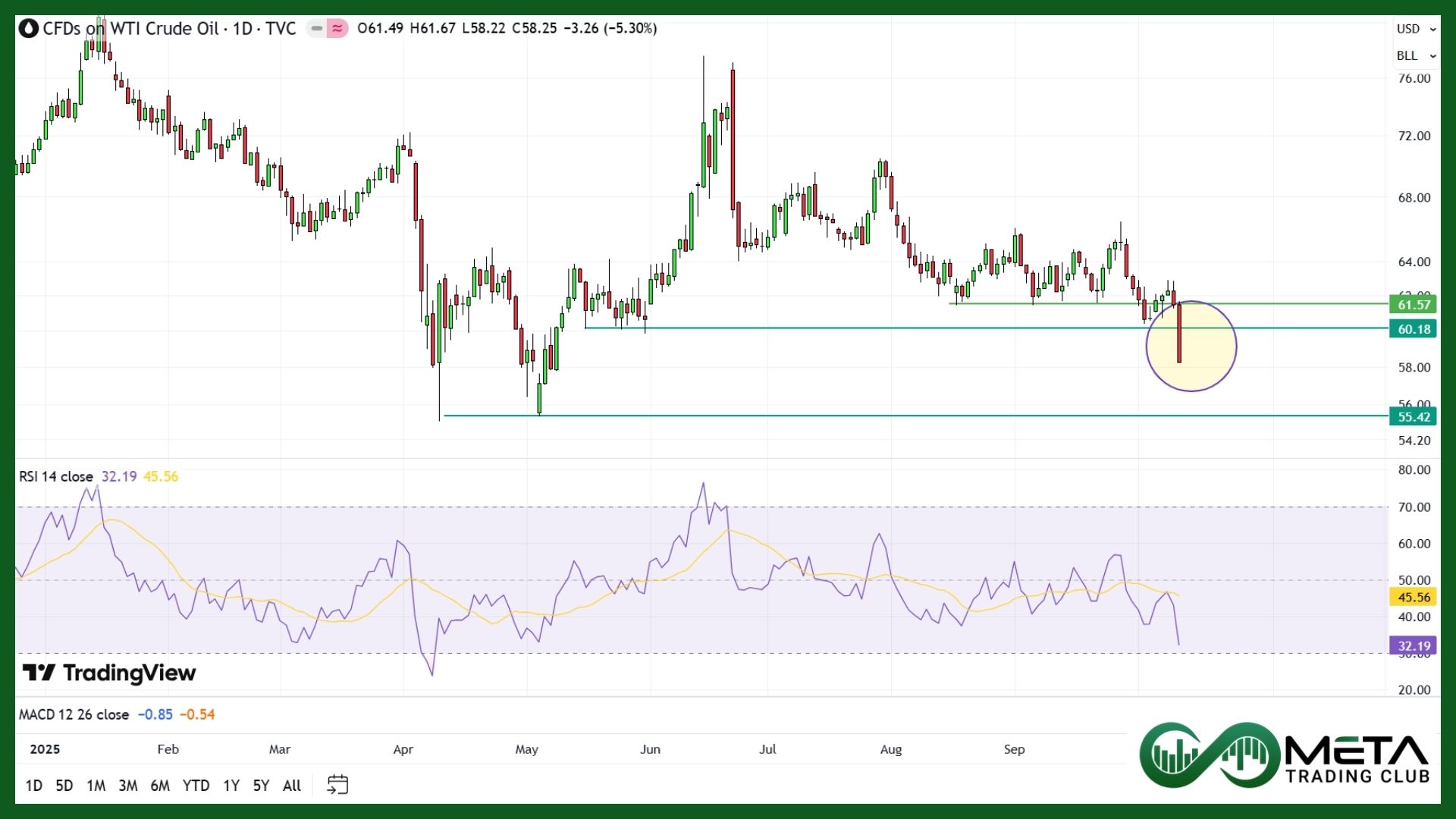The width and height of the screenshot is (1456, 819).
Task: Open the go-to-date calendar icon
Action: 337,785
